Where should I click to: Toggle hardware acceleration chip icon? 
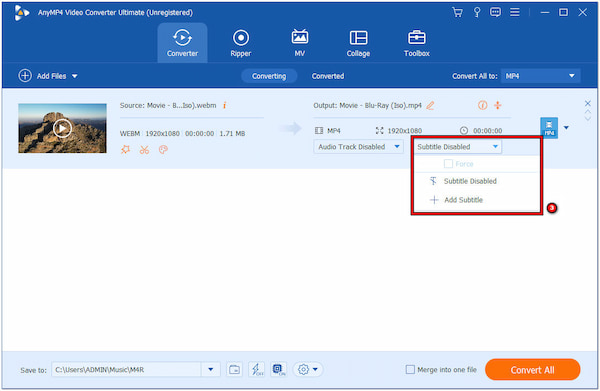coord(279,370)
